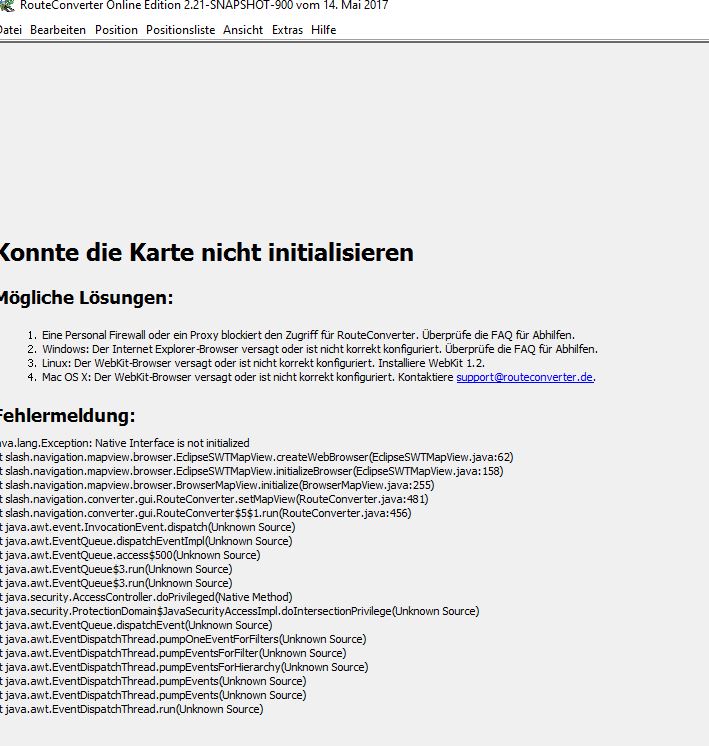Image resolution: width=709 pixels, height=746 pixels.
Task: Click the 'Native Interface is not initialized' line
Action: pos(125,442)
